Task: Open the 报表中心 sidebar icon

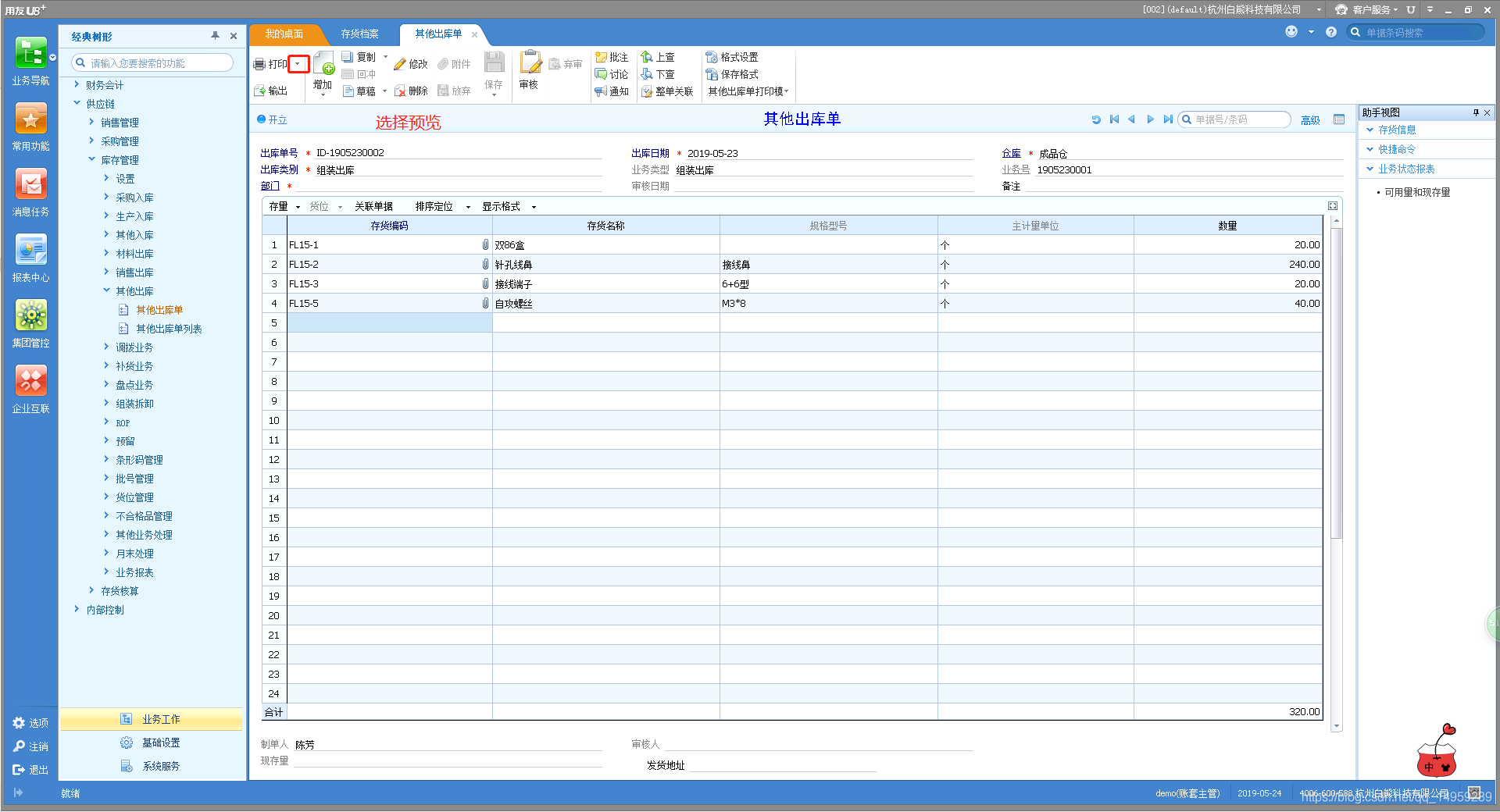Action: pyautogui.click(x=31, y=251)
